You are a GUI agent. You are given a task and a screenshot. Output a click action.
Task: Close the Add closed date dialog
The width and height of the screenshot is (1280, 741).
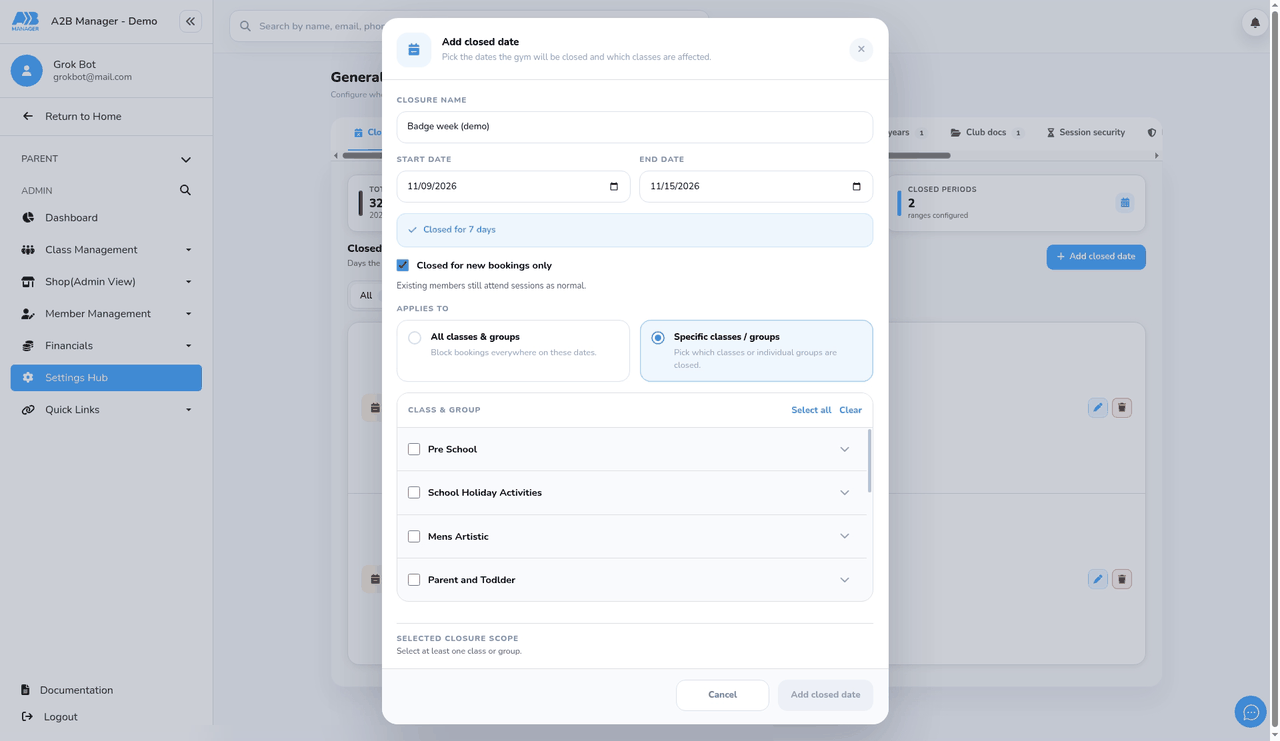861,49
